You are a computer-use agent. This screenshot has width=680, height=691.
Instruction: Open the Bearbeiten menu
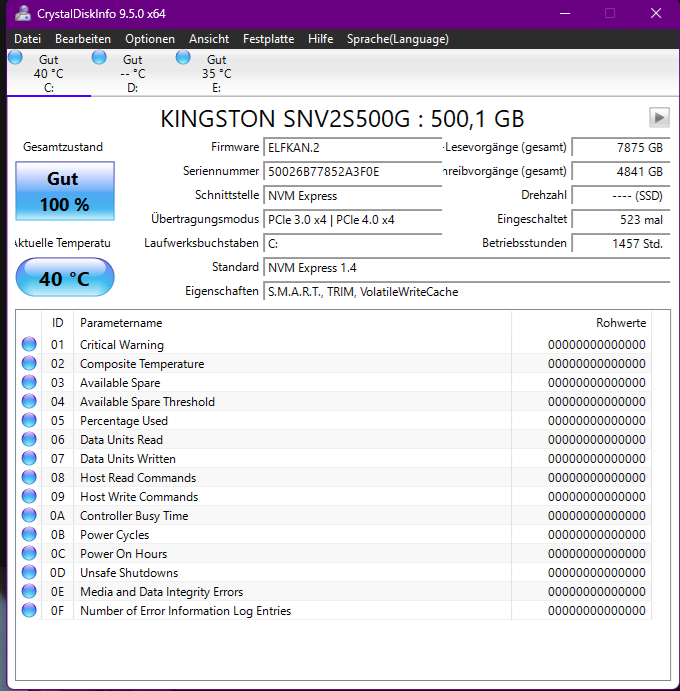coord(83,39)
